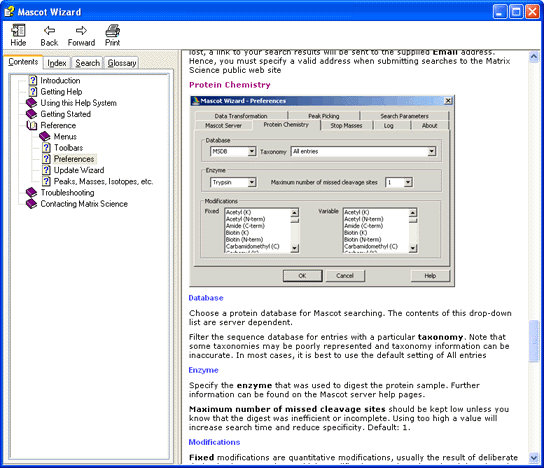Viewport: 544px width, 468px height.
Task: Open the Menus book icon
Action: click(45, 136)
